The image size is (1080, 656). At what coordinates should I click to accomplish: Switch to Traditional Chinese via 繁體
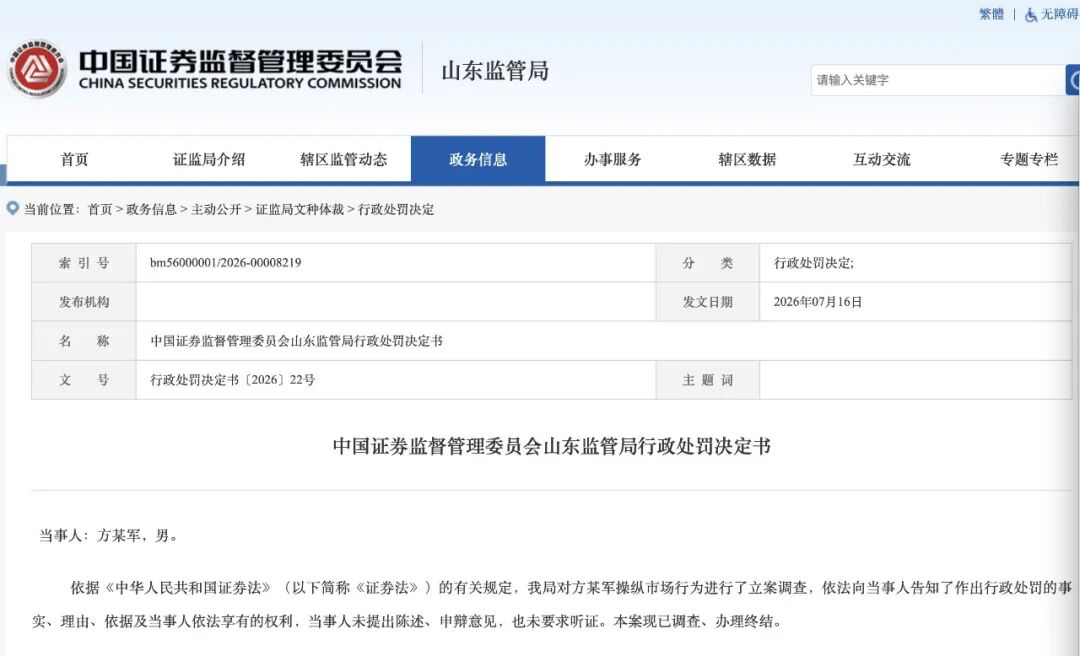[x=992, y=14]
